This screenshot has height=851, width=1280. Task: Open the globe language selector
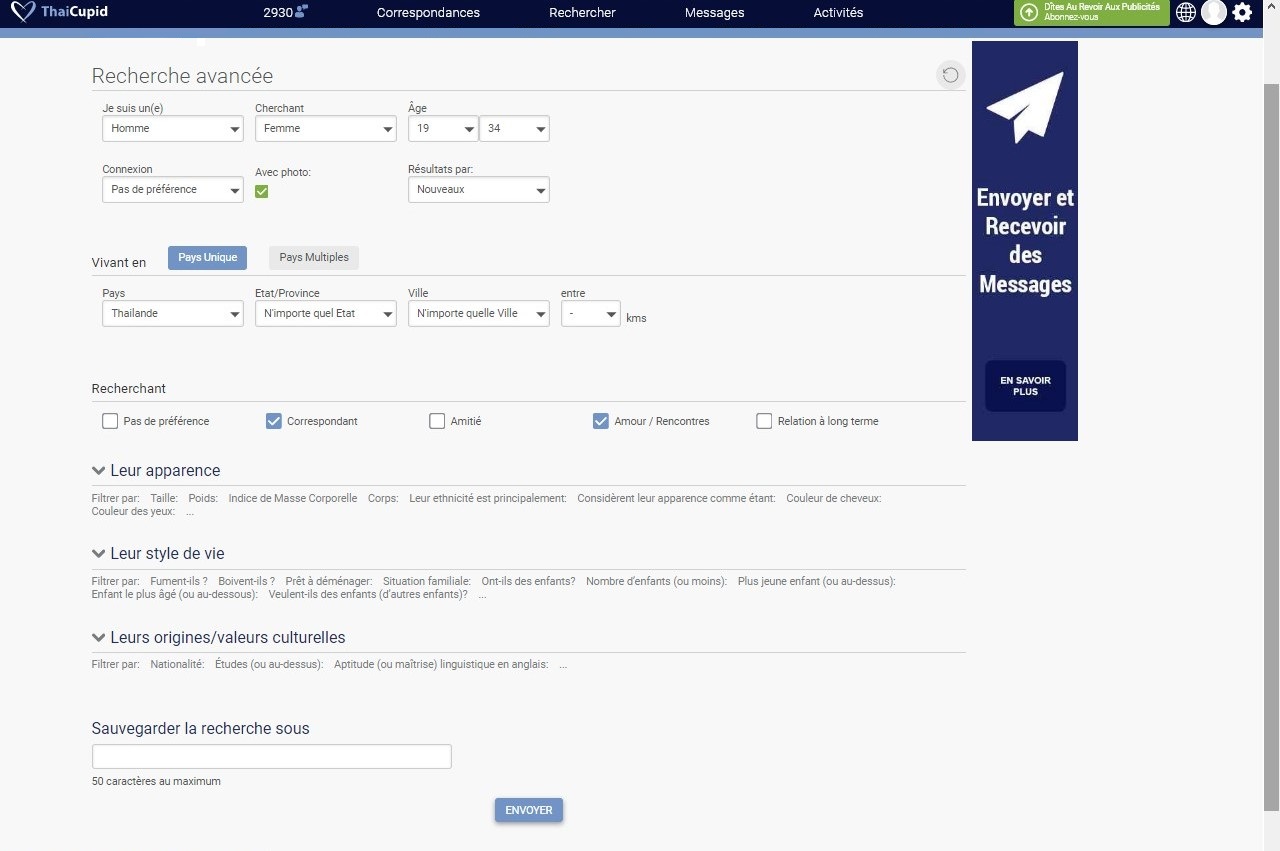(1186, 13)
